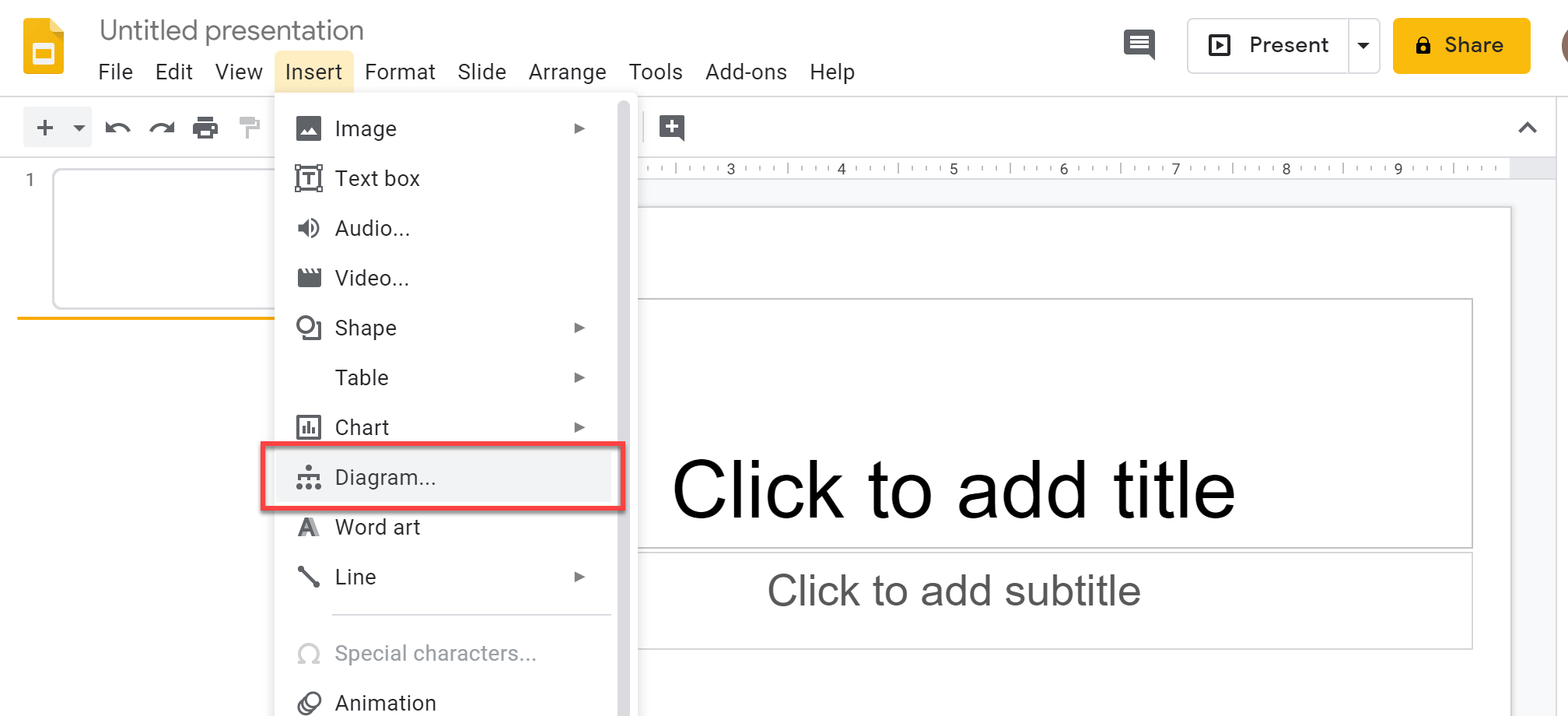The height and width of the screenshot is (716, 1568).
Task: Open the new slide layout dropdown arrow
Action: tap(79, 128)
